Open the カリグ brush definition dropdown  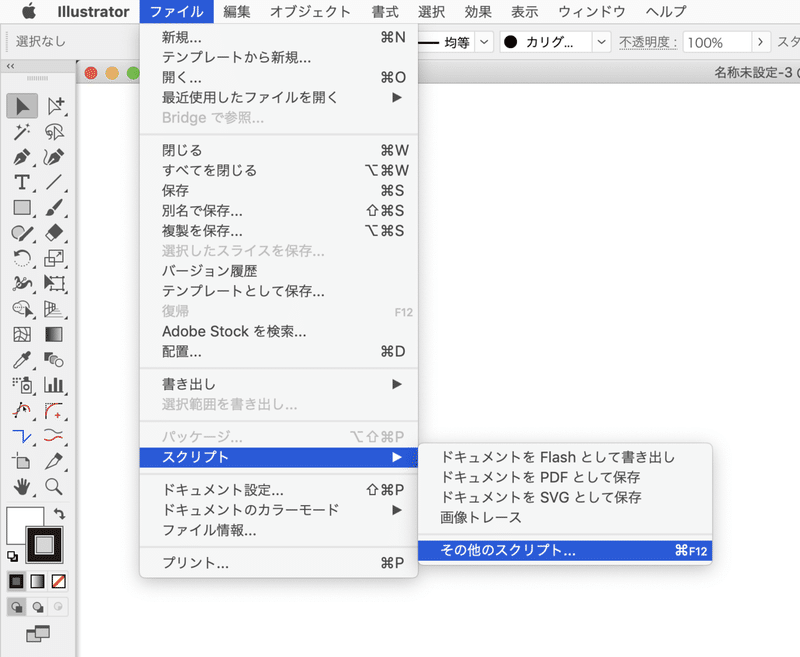pyautogui.click(x=602, y=42)
